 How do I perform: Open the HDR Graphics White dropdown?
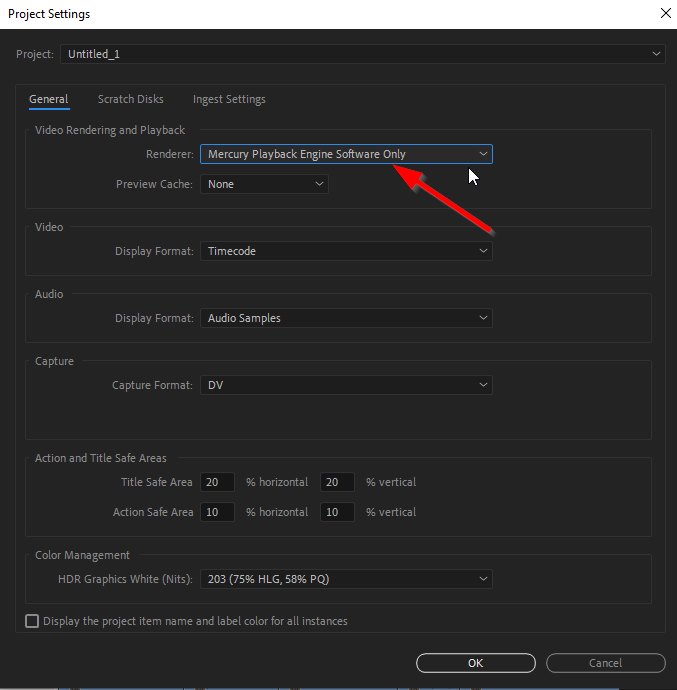pyautogui.click(x=346, y=579)
